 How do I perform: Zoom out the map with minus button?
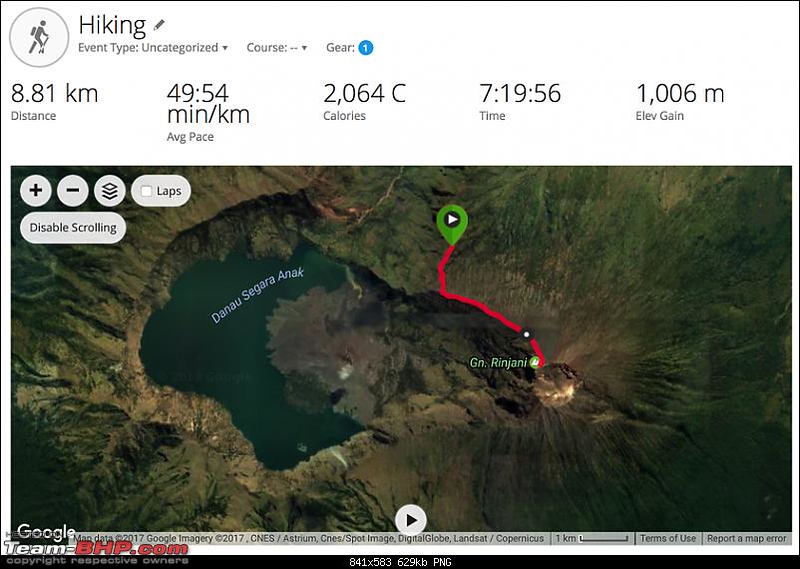click(73, 191)
